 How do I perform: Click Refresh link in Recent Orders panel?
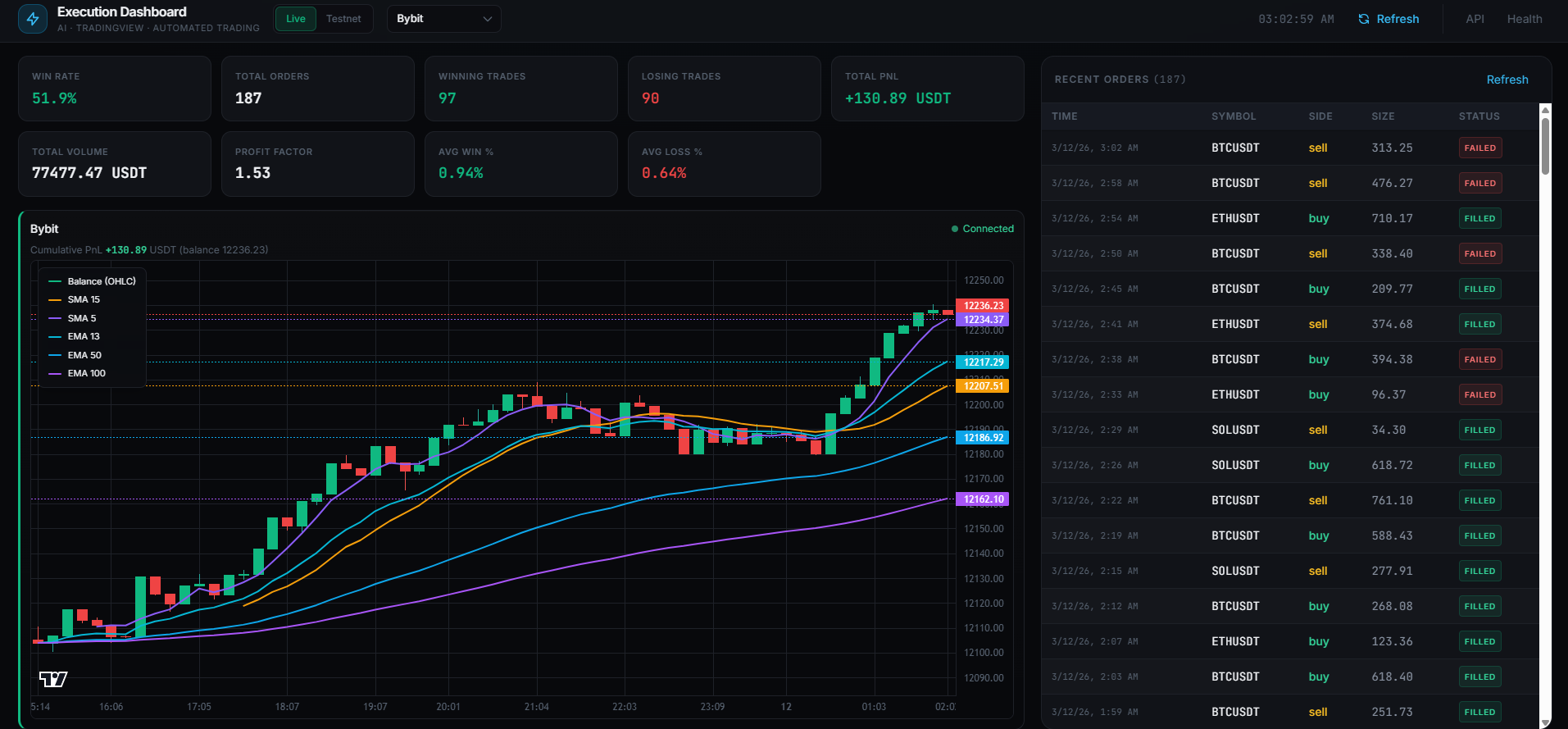pos(1507,80)
